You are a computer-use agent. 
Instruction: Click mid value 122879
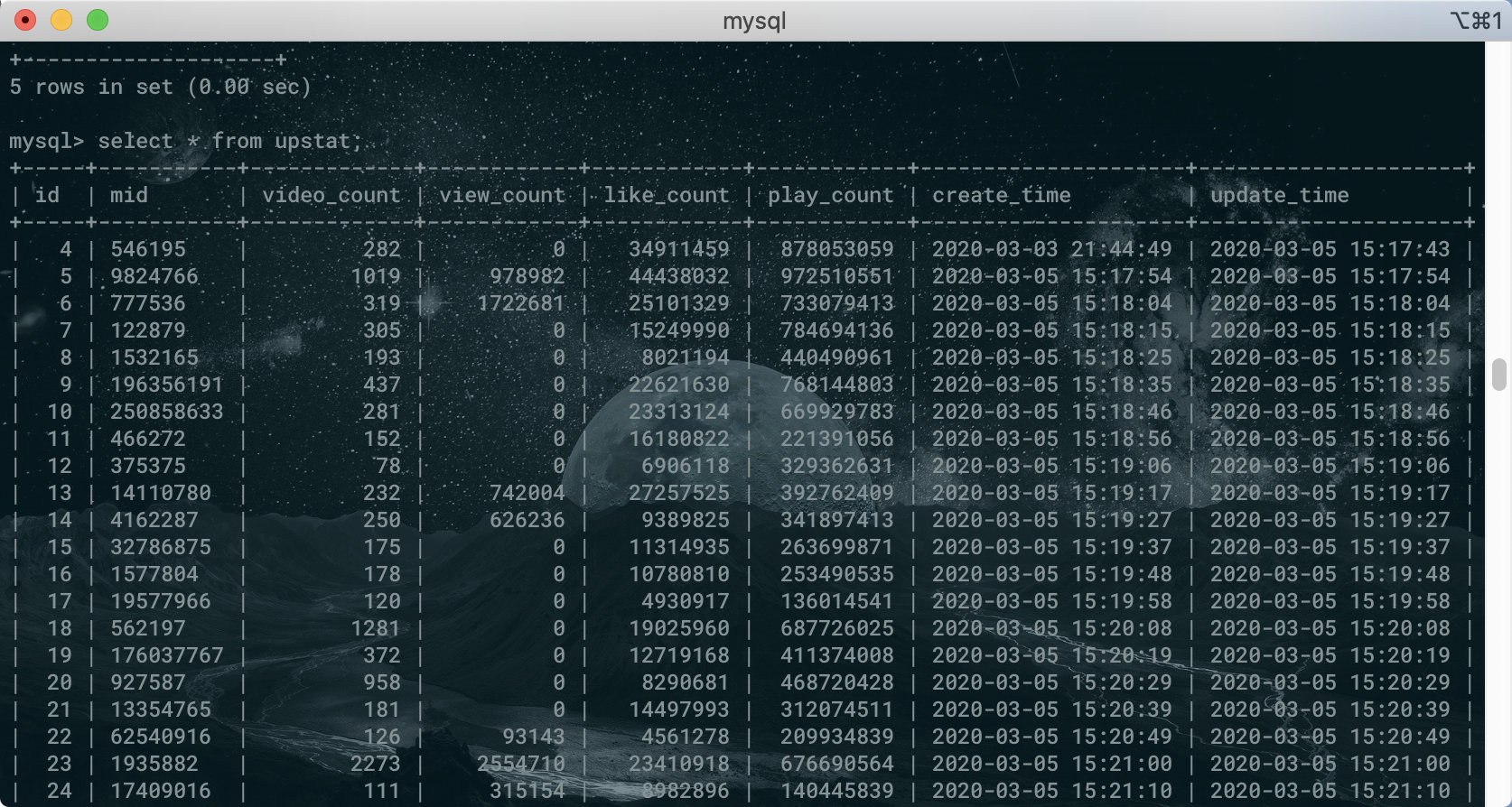tap(148, 331)
